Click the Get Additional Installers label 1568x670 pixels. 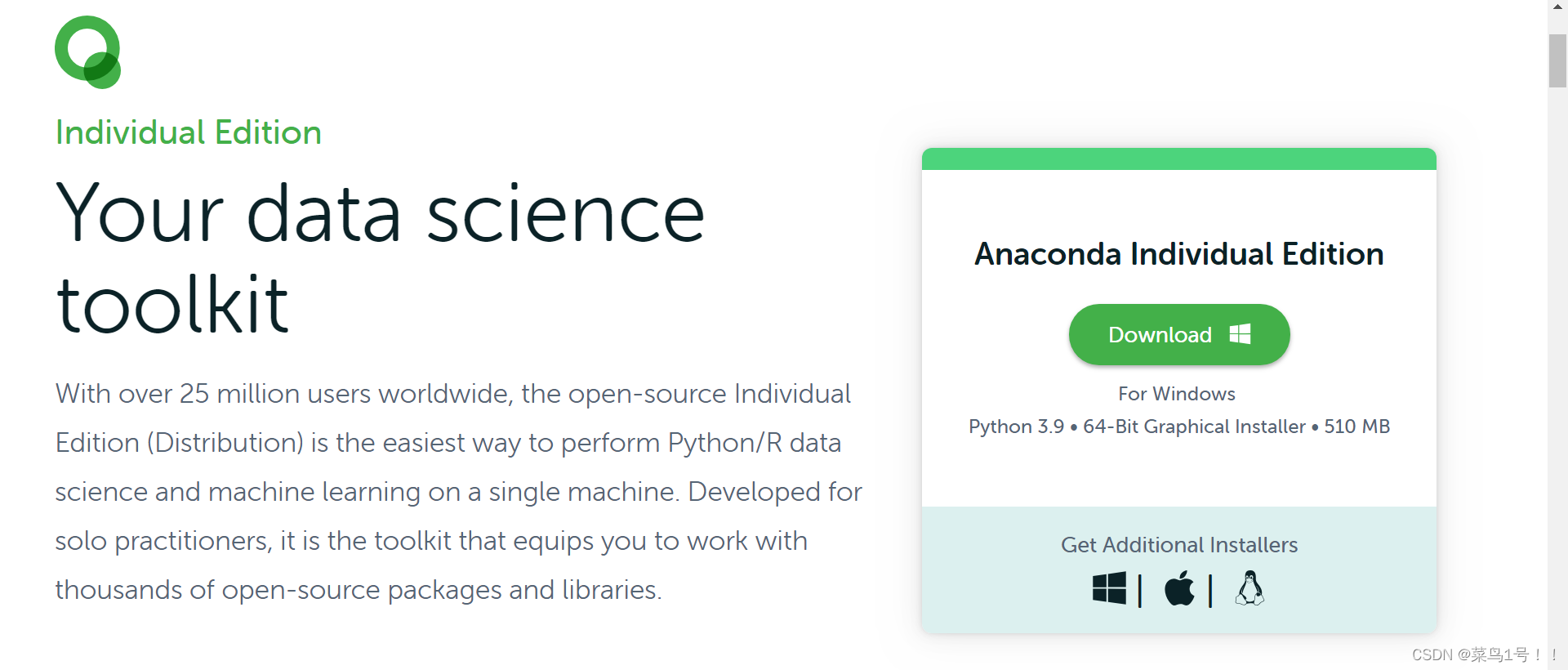click(1179, 545)
